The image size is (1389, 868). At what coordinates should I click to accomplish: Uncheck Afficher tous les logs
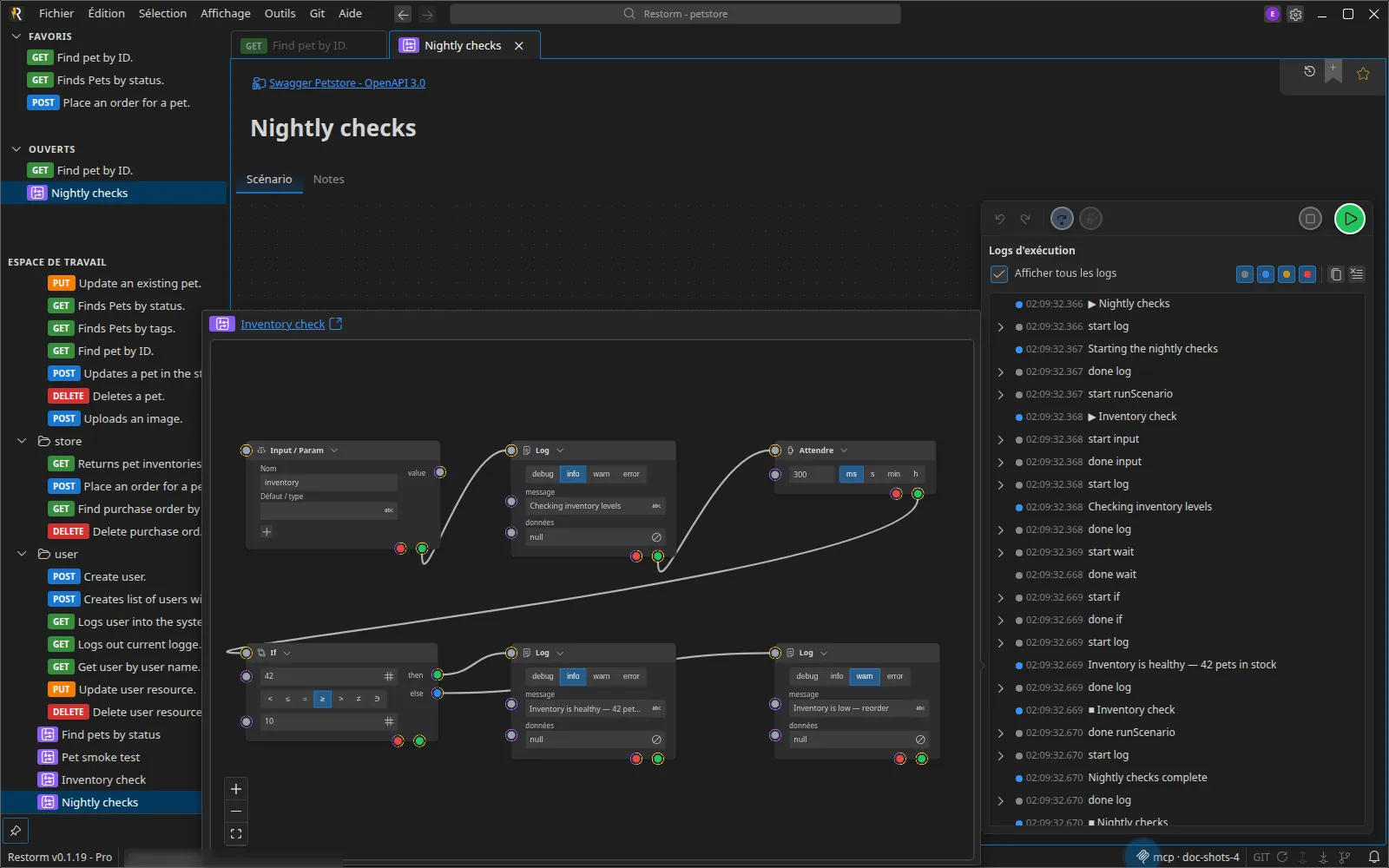[999, 274]
